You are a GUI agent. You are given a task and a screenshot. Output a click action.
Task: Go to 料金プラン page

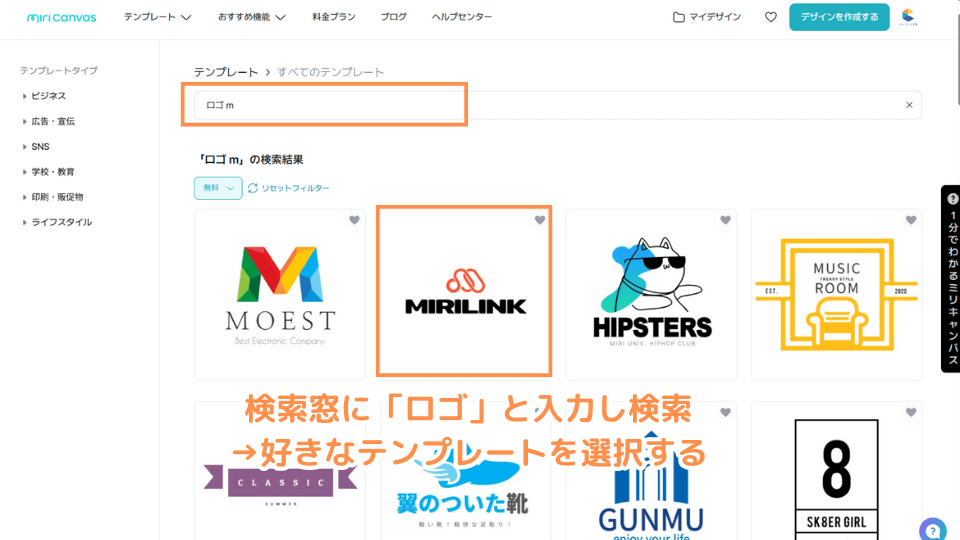[x=334, y=17]
